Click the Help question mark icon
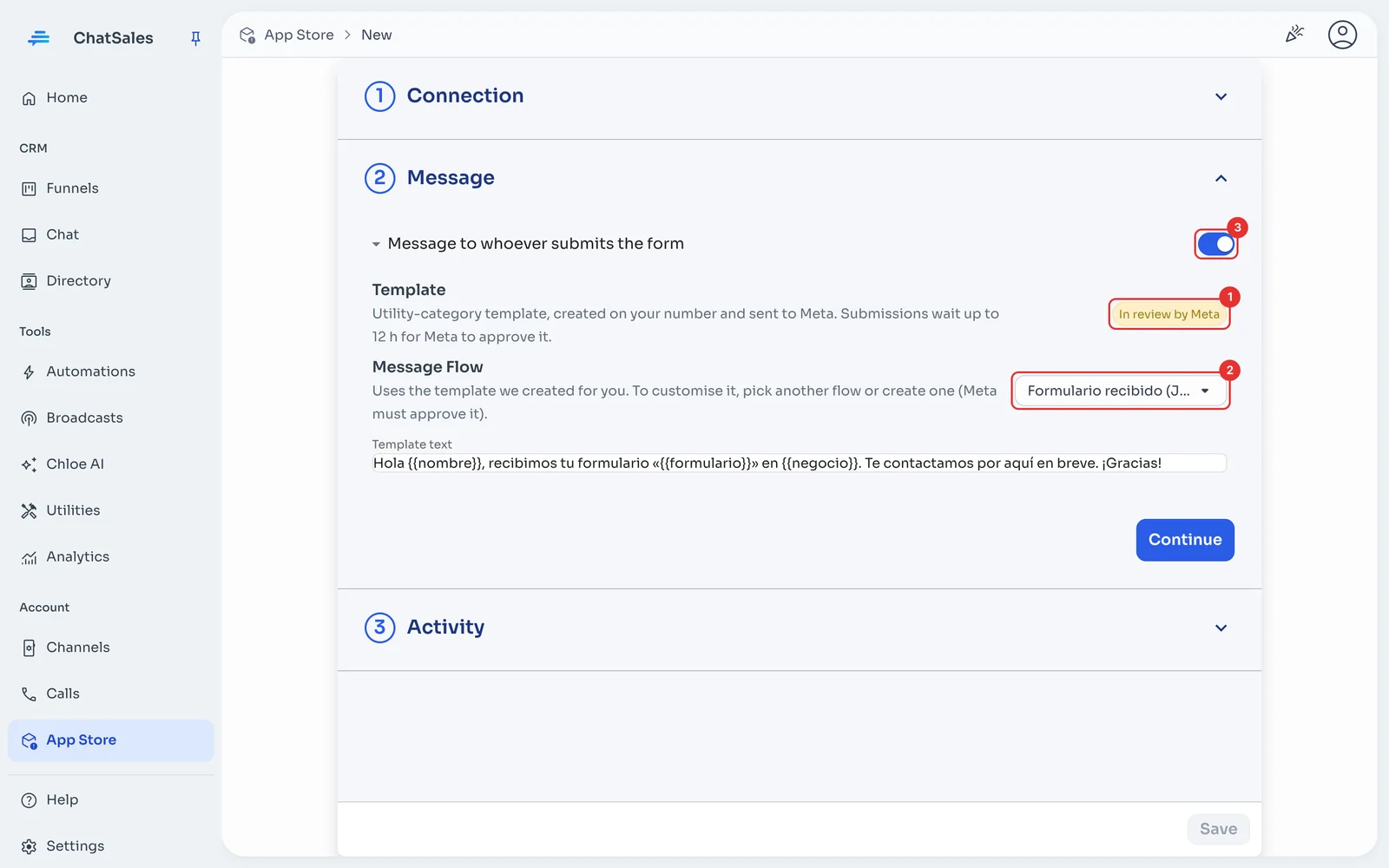1389x868 pixels. tap(29, 800)
